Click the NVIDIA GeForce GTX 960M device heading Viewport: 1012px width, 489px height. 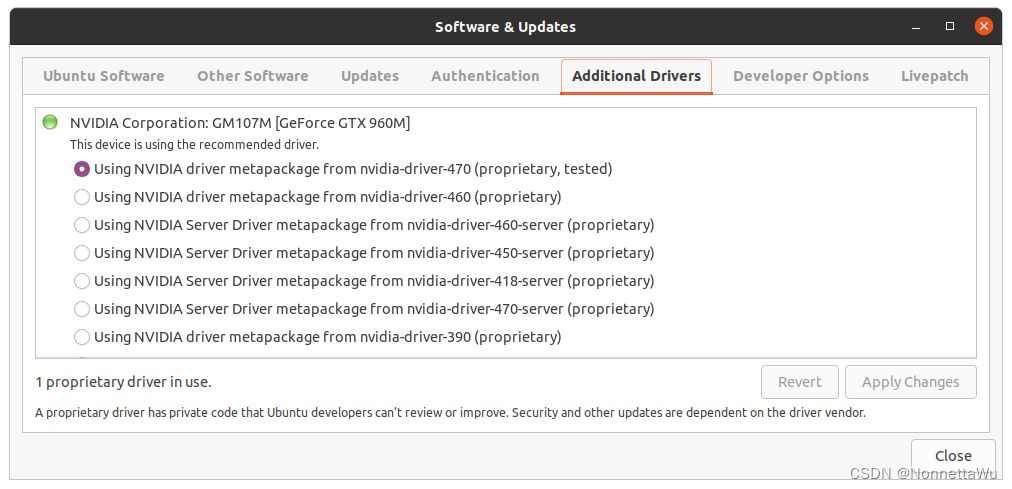pyautogui.click(x=240, y=123)
